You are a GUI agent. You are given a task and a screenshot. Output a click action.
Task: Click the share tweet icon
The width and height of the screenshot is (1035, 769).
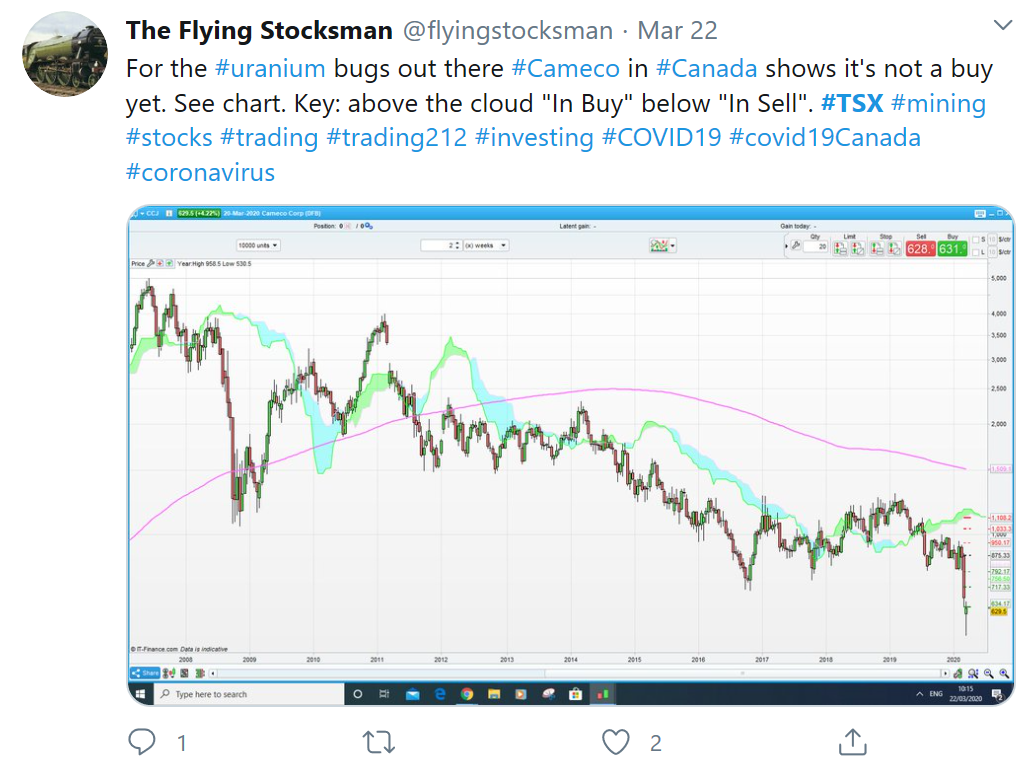click(x=852, y=742)
